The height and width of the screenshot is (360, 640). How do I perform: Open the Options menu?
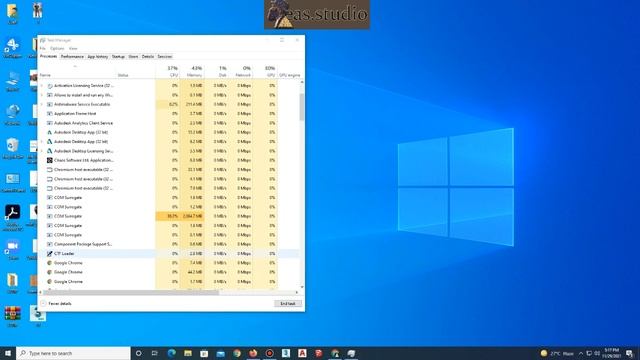[57, 49]
